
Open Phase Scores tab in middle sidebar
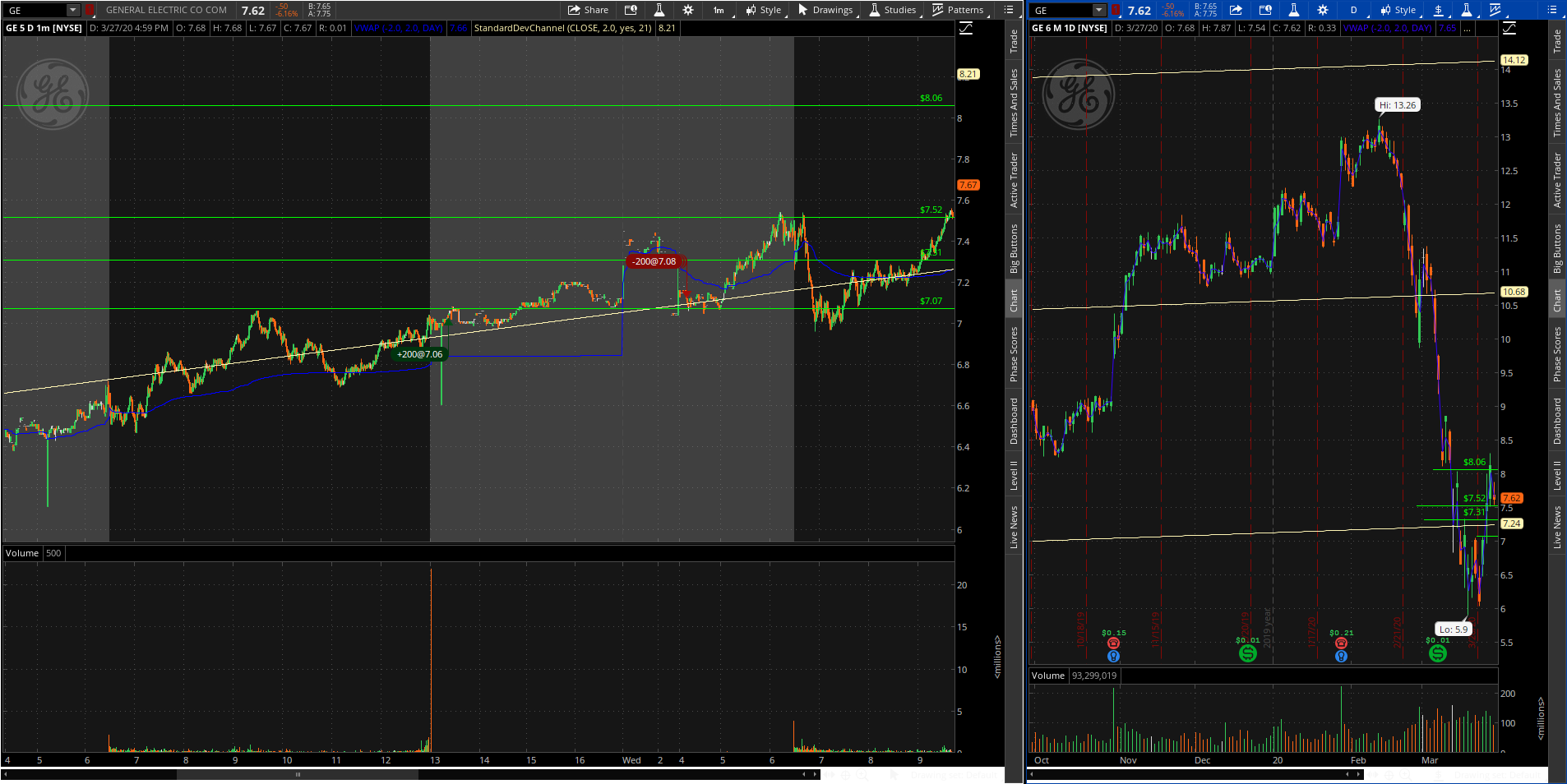[1014, 354]
